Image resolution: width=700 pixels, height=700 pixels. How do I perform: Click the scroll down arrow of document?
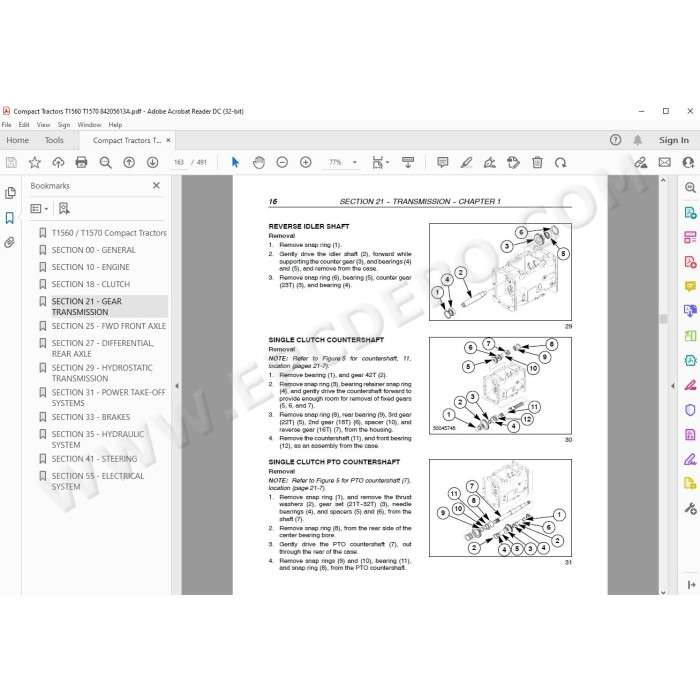(x=663, y=592)
